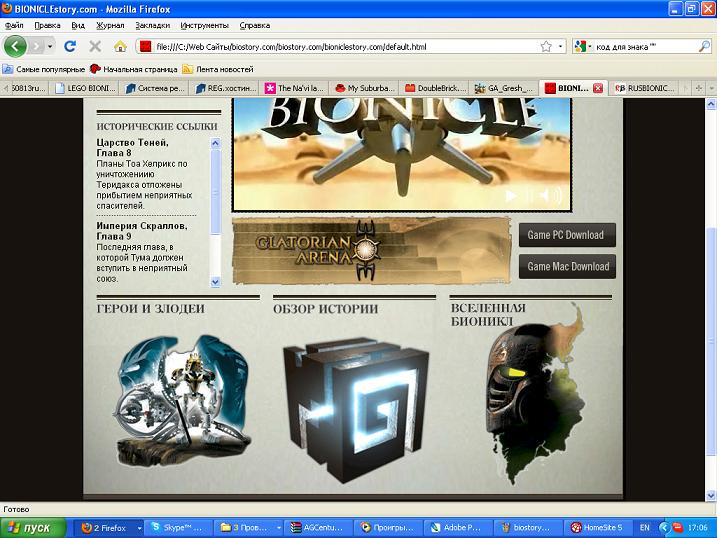
Task: Open the back/forward history dropdown arrow
Action: coord(50,46)
